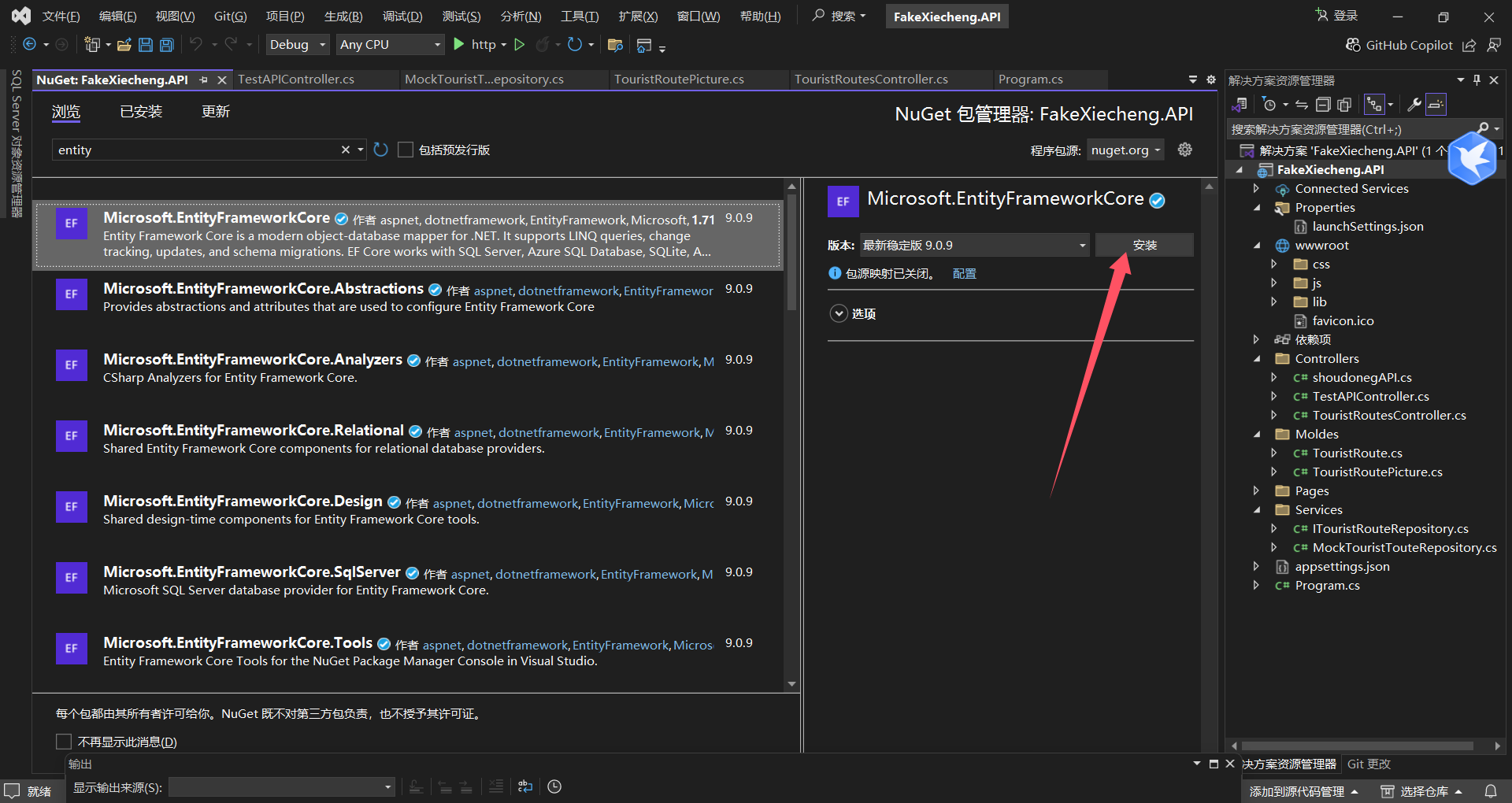Click the Find in Files folder icon
The width and height of the screenshot is (1512, 803).
(616, 45)
